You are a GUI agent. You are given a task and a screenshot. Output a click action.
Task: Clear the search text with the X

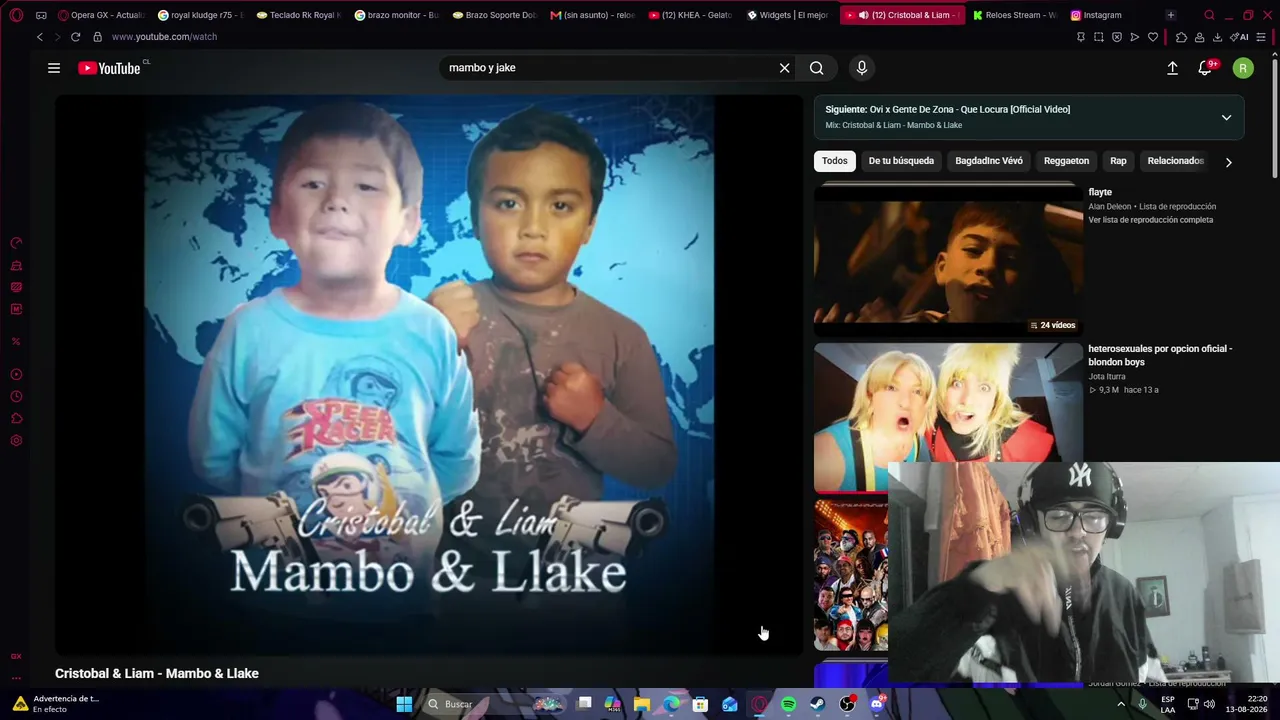pos(784,68)
